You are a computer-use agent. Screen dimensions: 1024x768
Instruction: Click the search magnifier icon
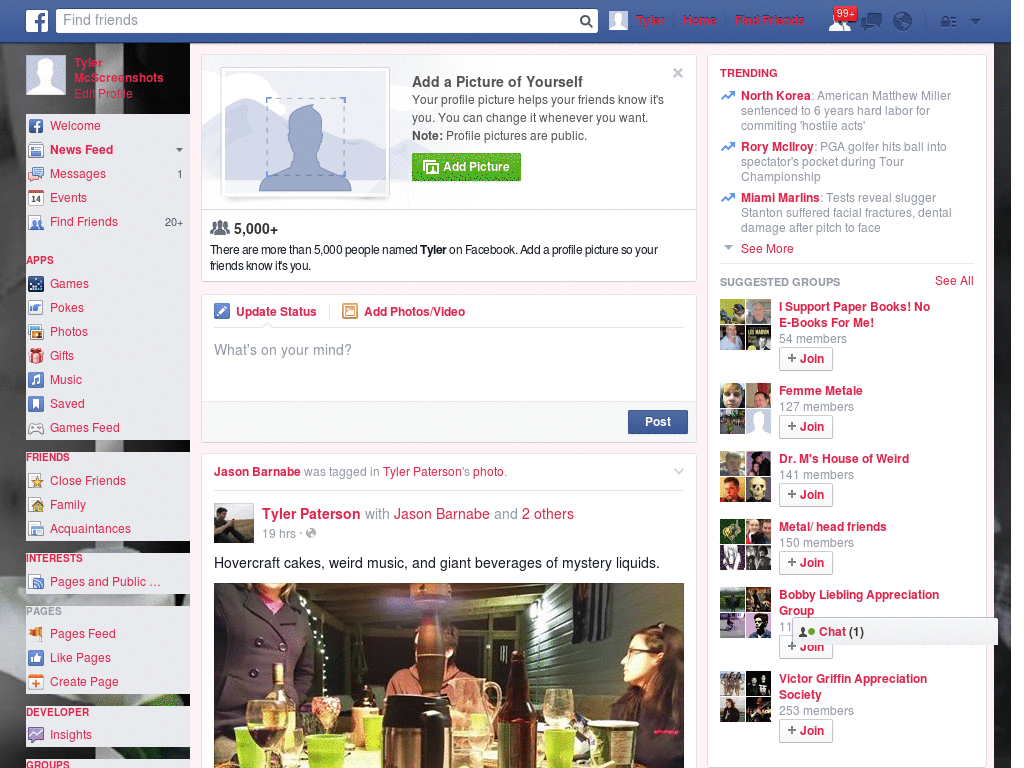pyautogui.click(x=586, y=22)
